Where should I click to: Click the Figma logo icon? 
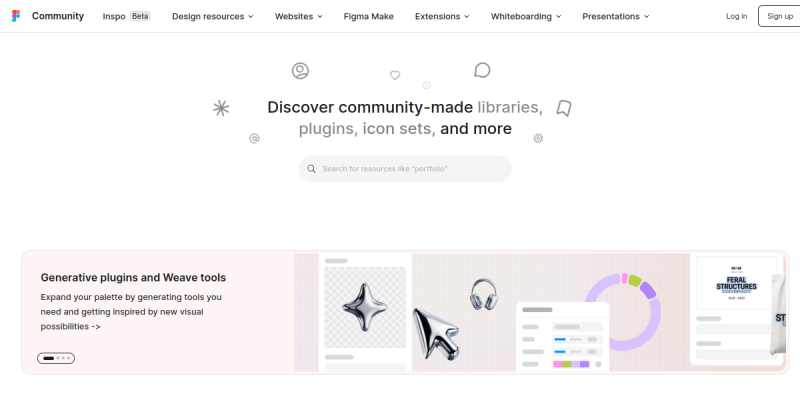click(16, 16)
